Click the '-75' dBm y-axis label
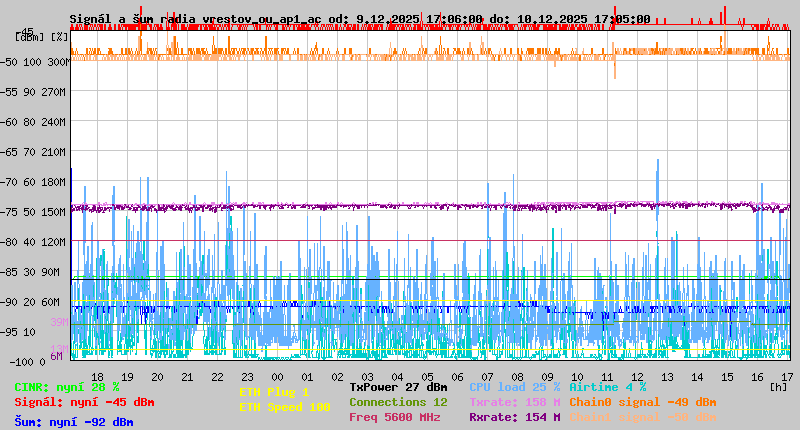800x430 pixels. (x=9, y=212)
